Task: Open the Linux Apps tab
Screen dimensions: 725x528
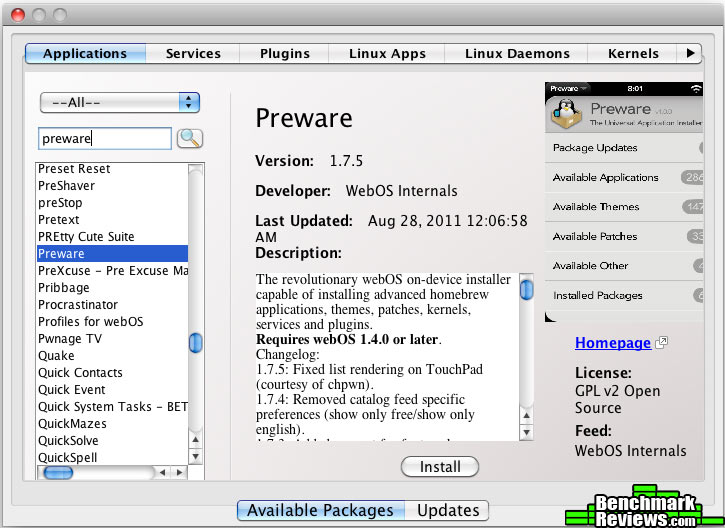Action: (387, 53)
